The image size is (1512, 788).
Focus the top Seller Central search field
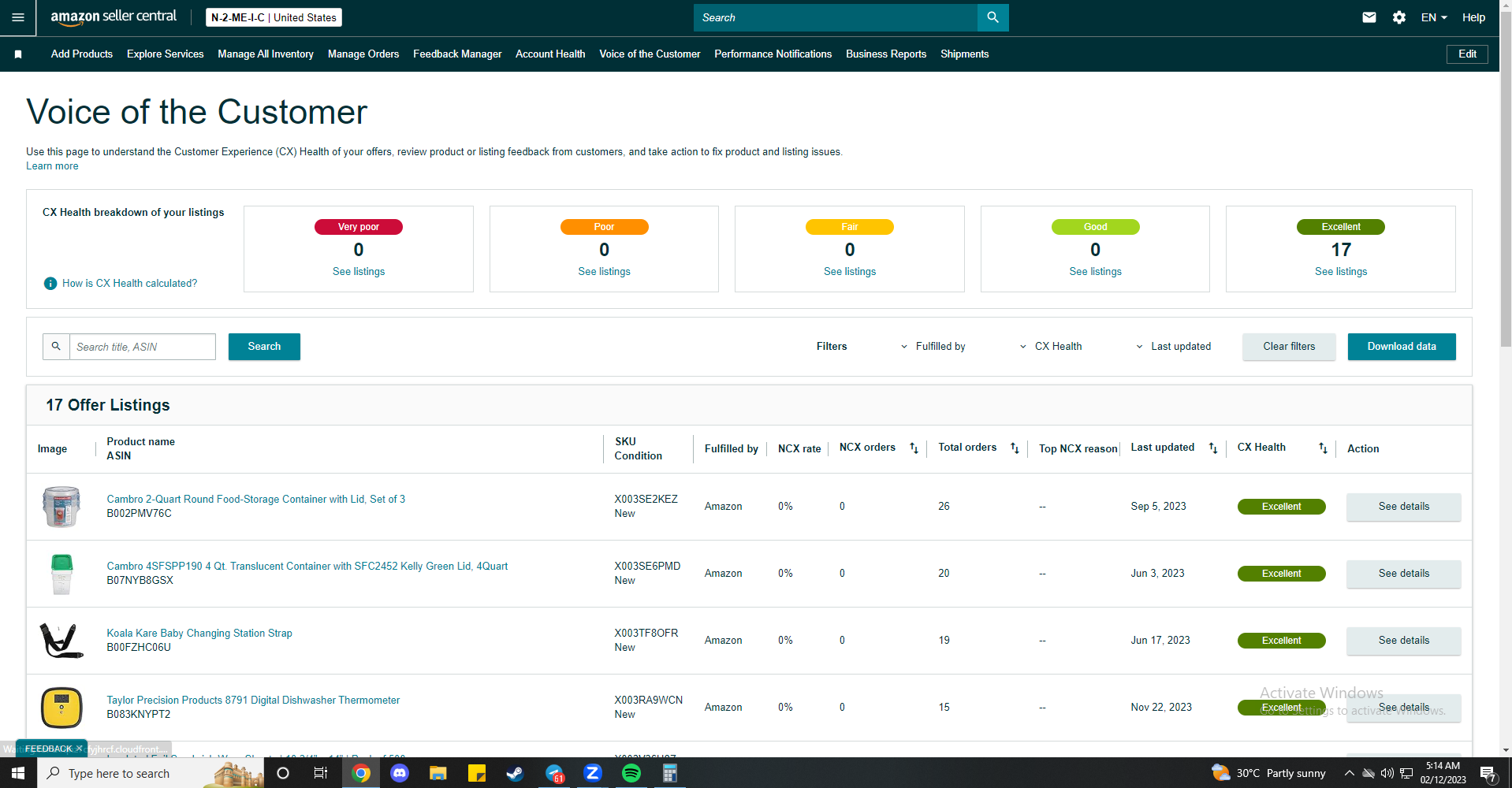pyautogui.click(x=835, y=17)
